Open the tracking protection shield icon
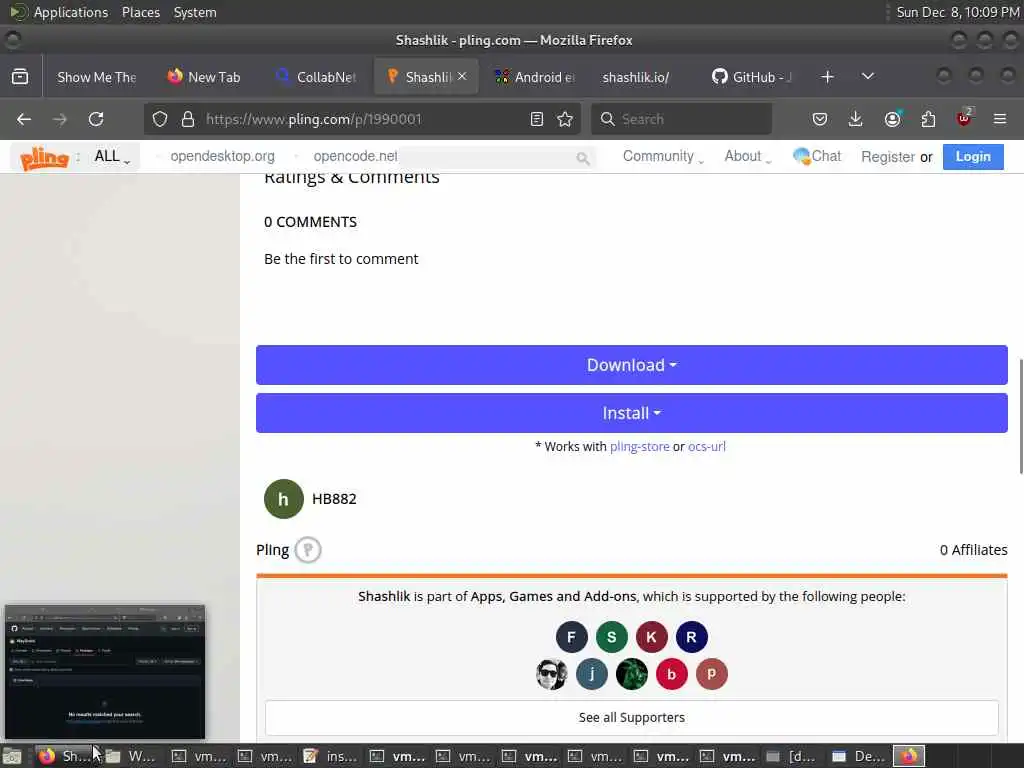This screenshot has height=768, width=1024. (x=160, y=119)
